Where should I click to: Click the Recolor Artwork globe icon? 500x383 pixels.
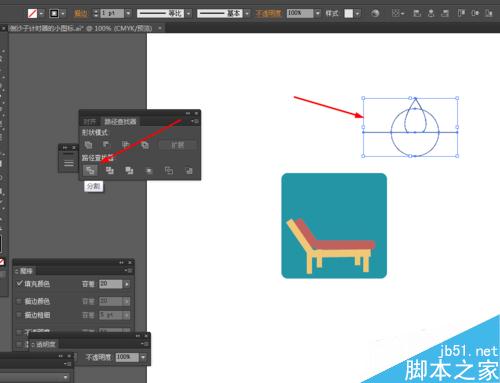[375, 13]
